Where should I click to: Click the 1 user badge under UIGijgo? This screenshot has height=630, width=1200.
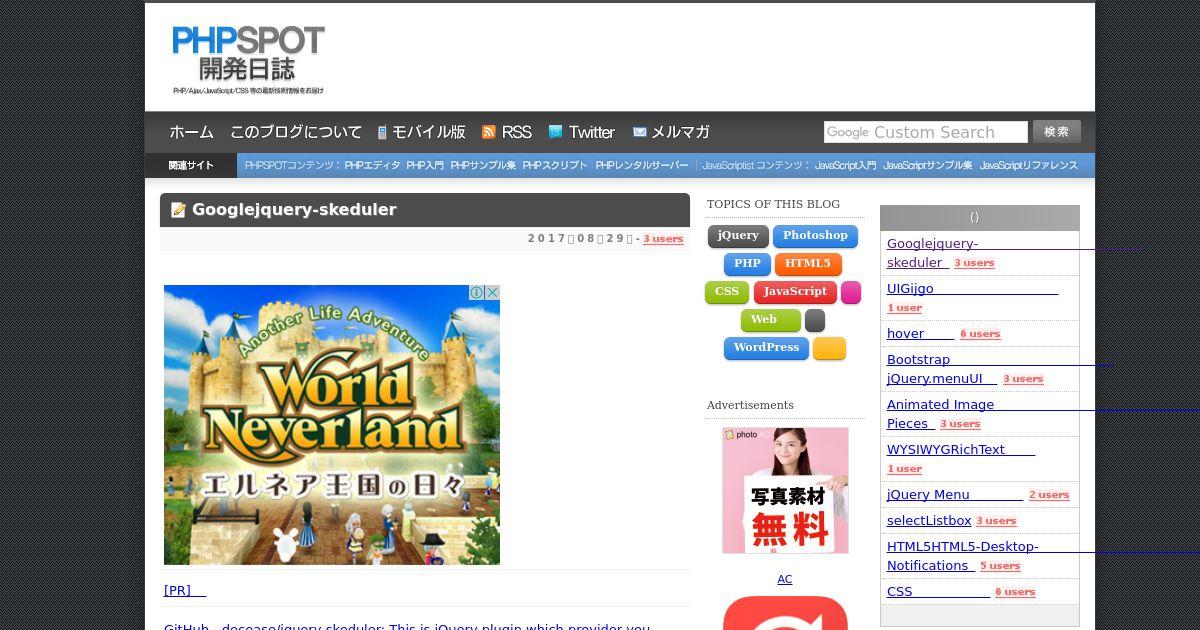click(x=904, y=308)
